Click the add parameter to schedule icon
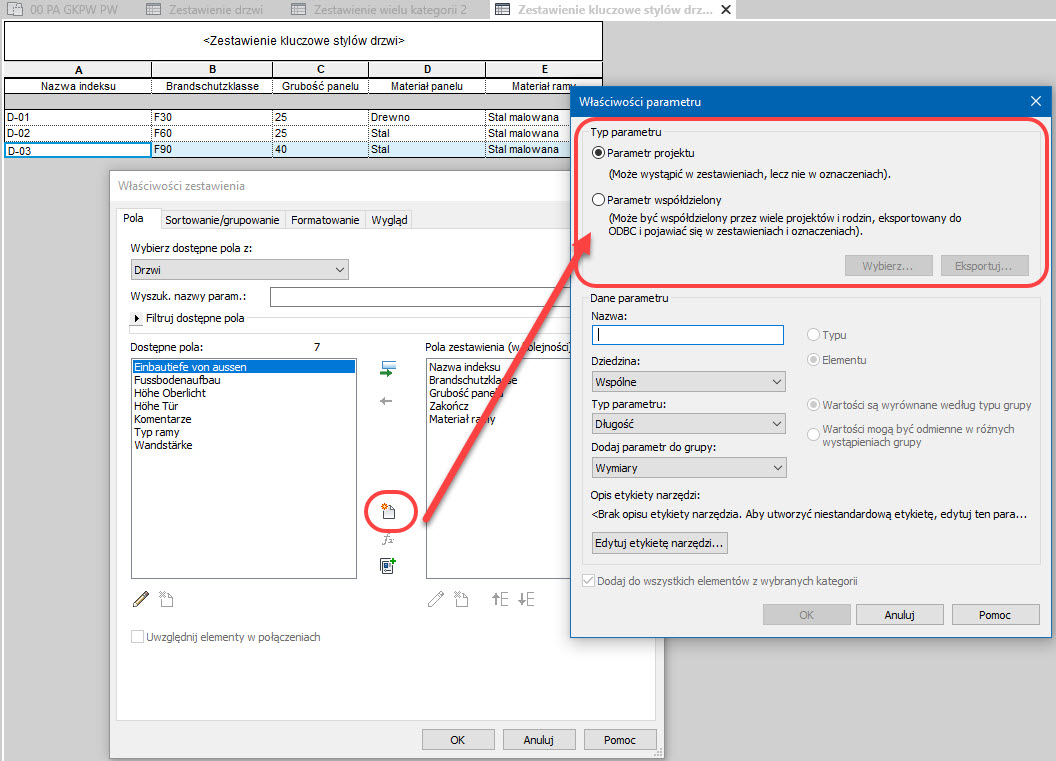Screen dimensions: 1056x761 (x=388, y=369)
